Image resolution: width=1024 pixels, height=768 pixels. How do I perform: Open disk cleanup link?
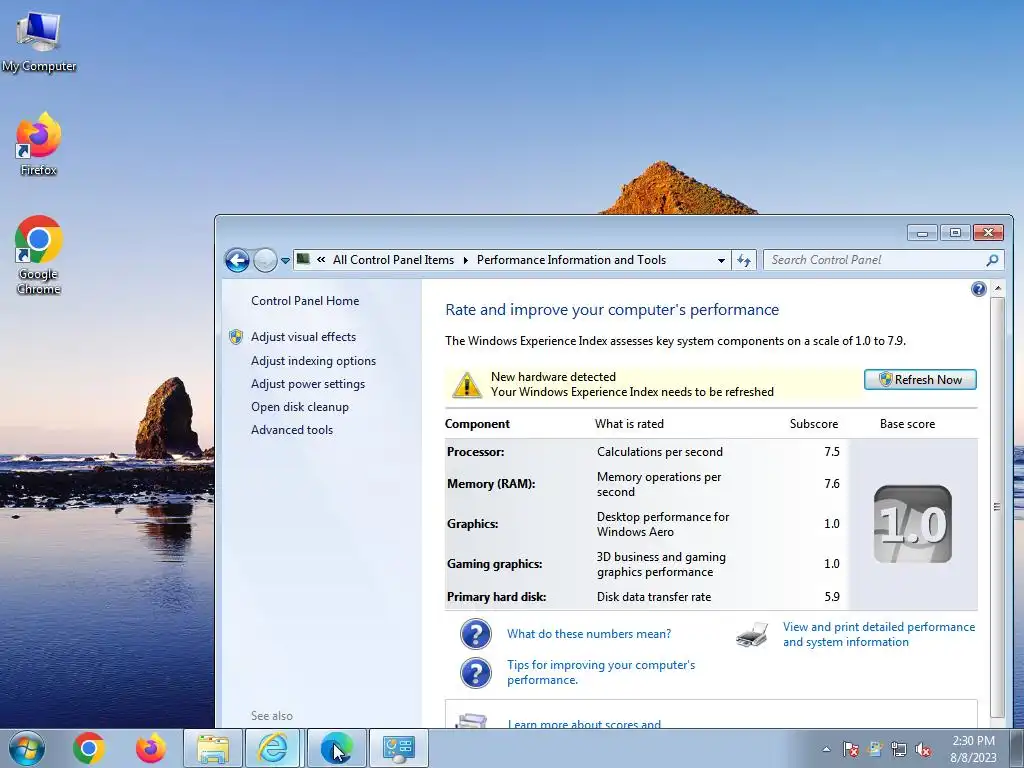click(x=300, y=407)
